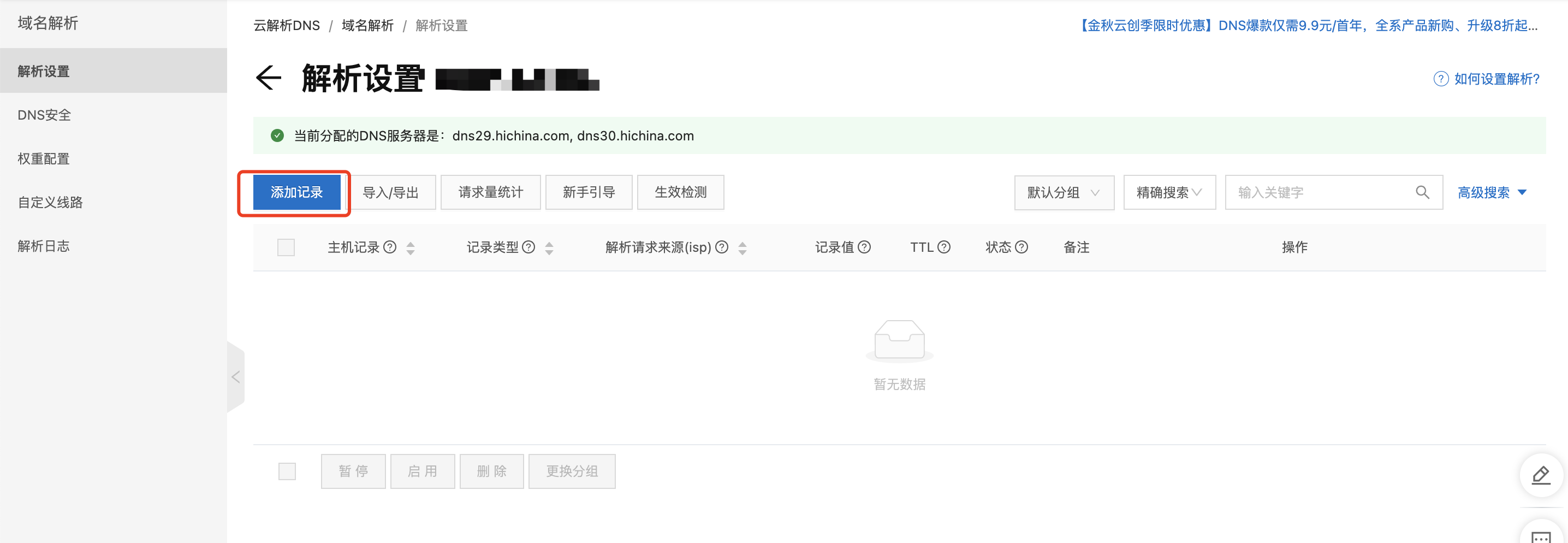This screenshot has height=543, width=1568.
Task: Click the 备注 column header
Action: (x=1076, y=247)
